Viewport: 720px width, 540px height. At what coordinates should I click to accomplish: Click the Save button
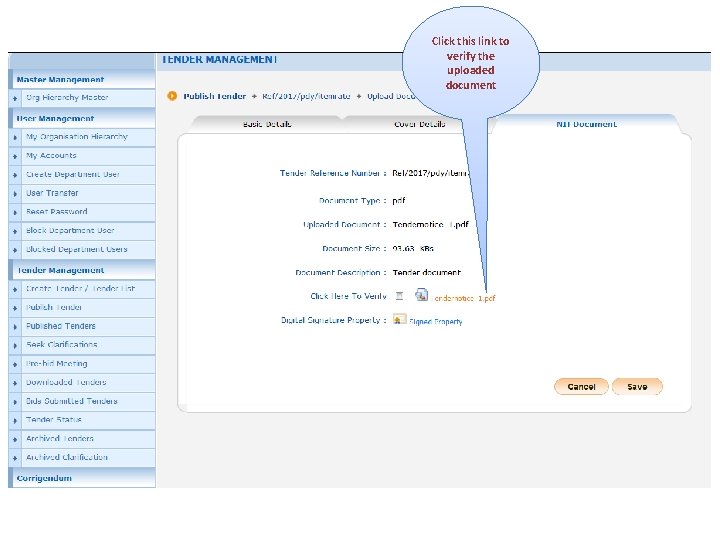click(637, 387)
